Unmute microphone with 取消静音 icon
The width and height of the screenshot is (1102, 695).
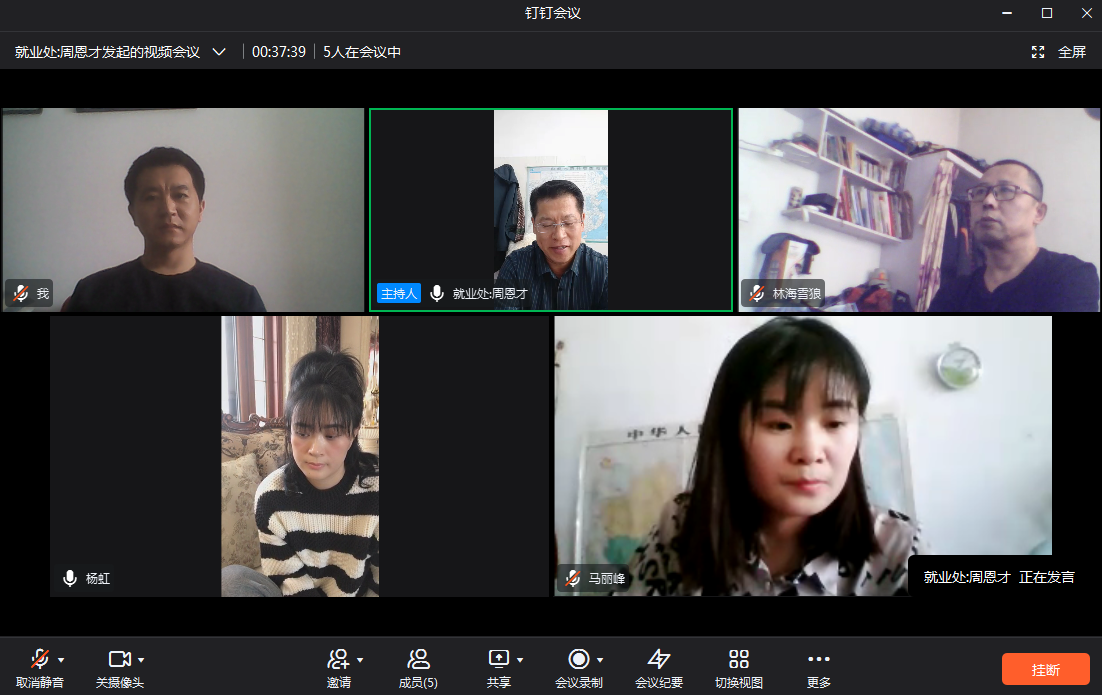click(x=39, y=659)
